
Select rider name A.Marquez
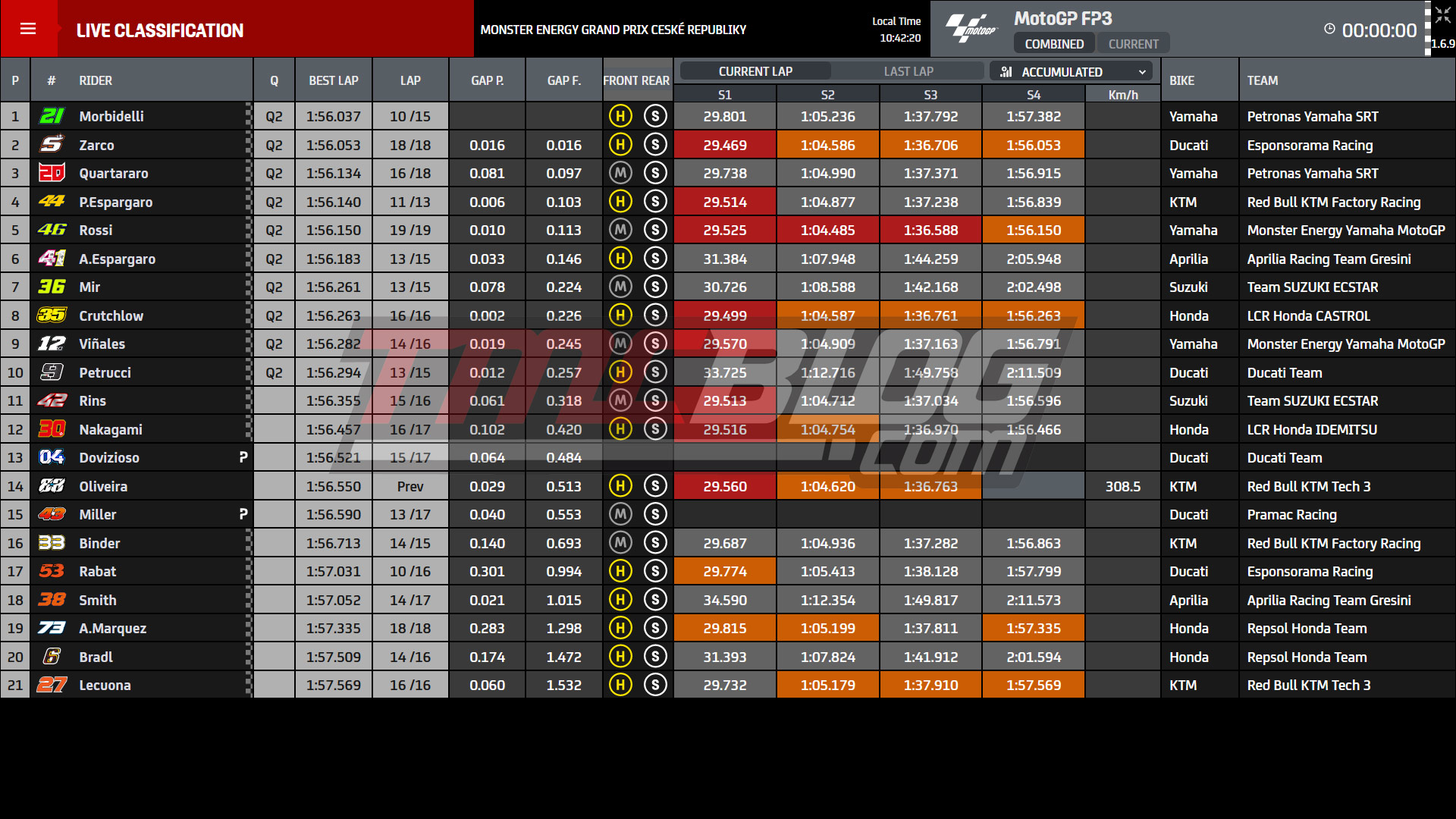coord(113,628)
